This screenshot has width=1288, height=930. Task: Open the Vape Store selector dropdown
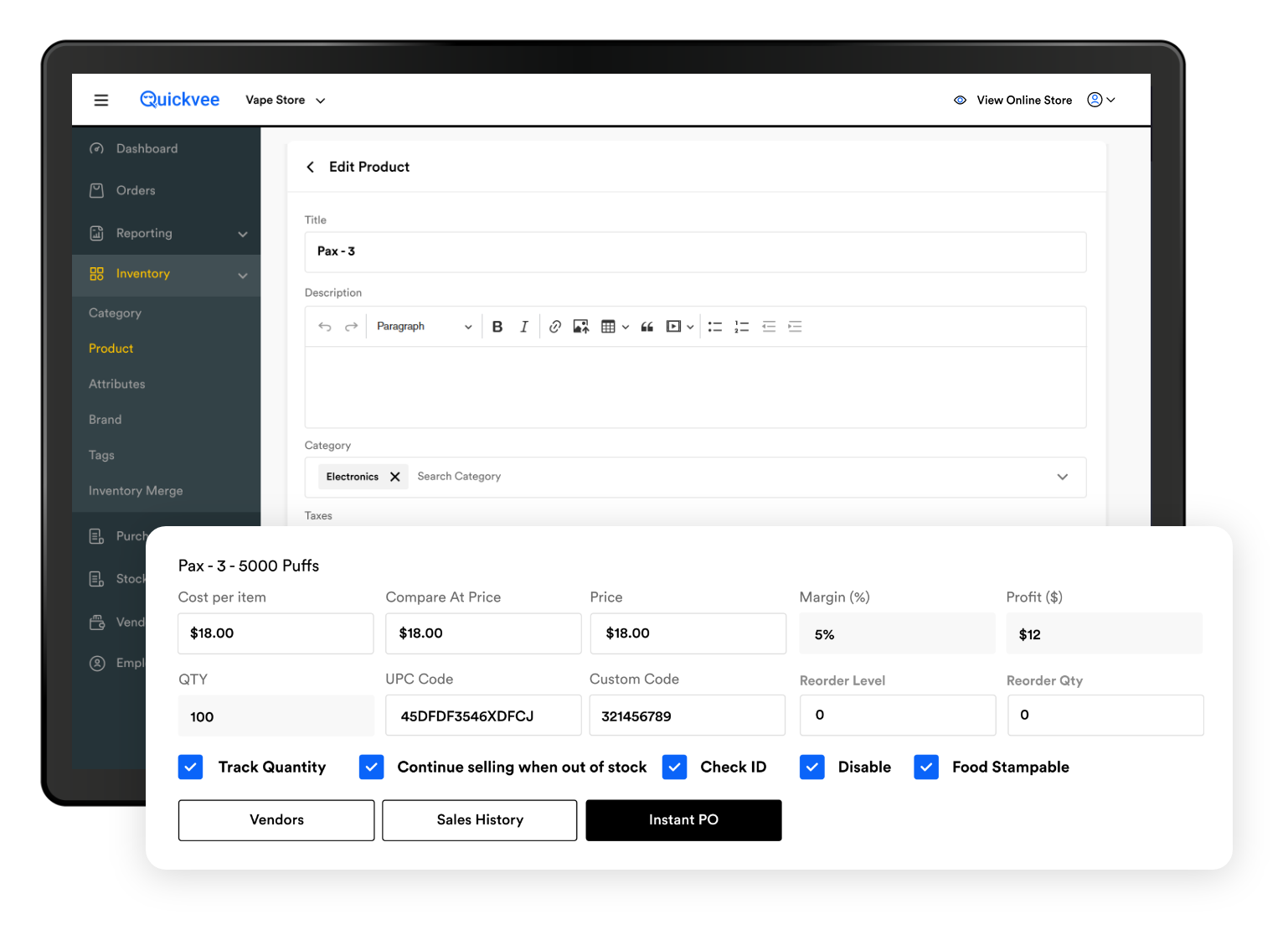285,101
